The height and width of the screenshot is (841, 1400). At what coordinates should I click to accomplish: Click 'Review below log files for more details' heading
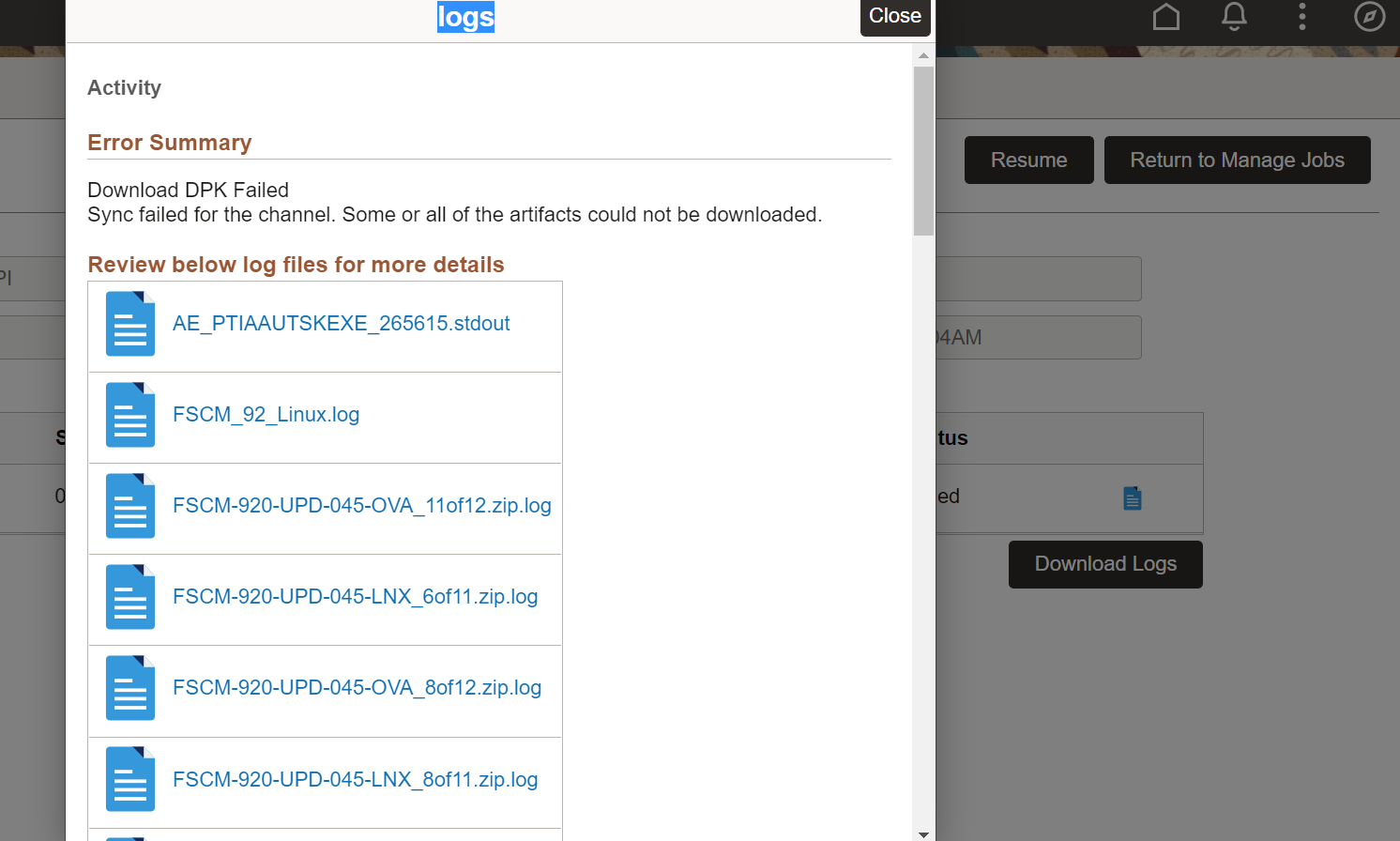297,265
